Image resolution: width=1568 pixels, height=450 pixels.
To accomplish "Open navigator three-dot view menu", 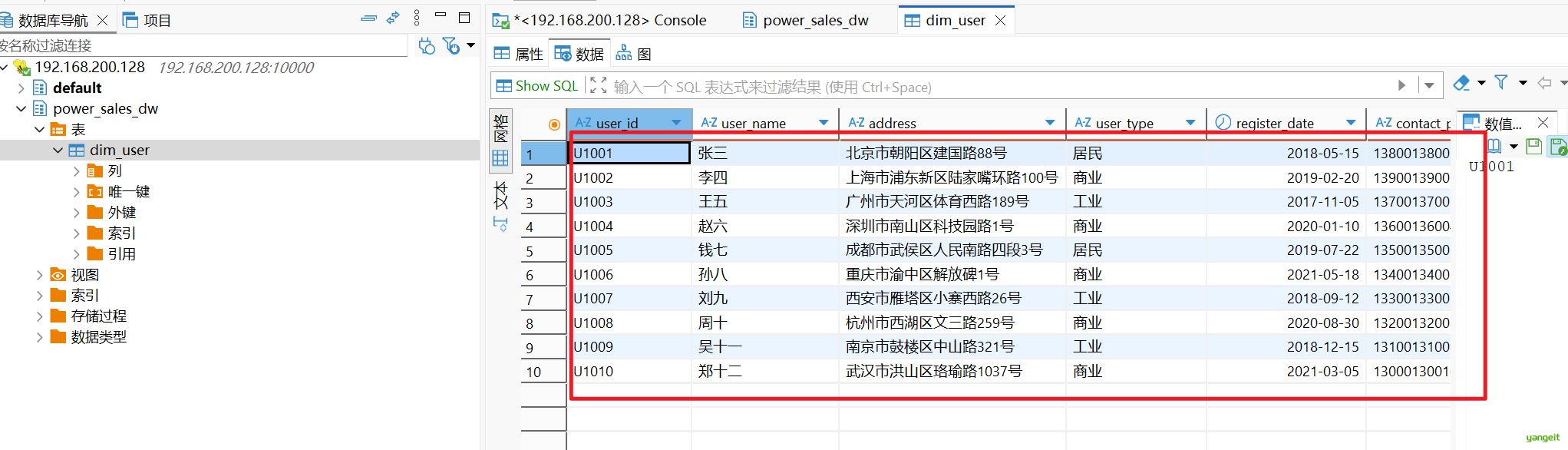I will [417, 18].
